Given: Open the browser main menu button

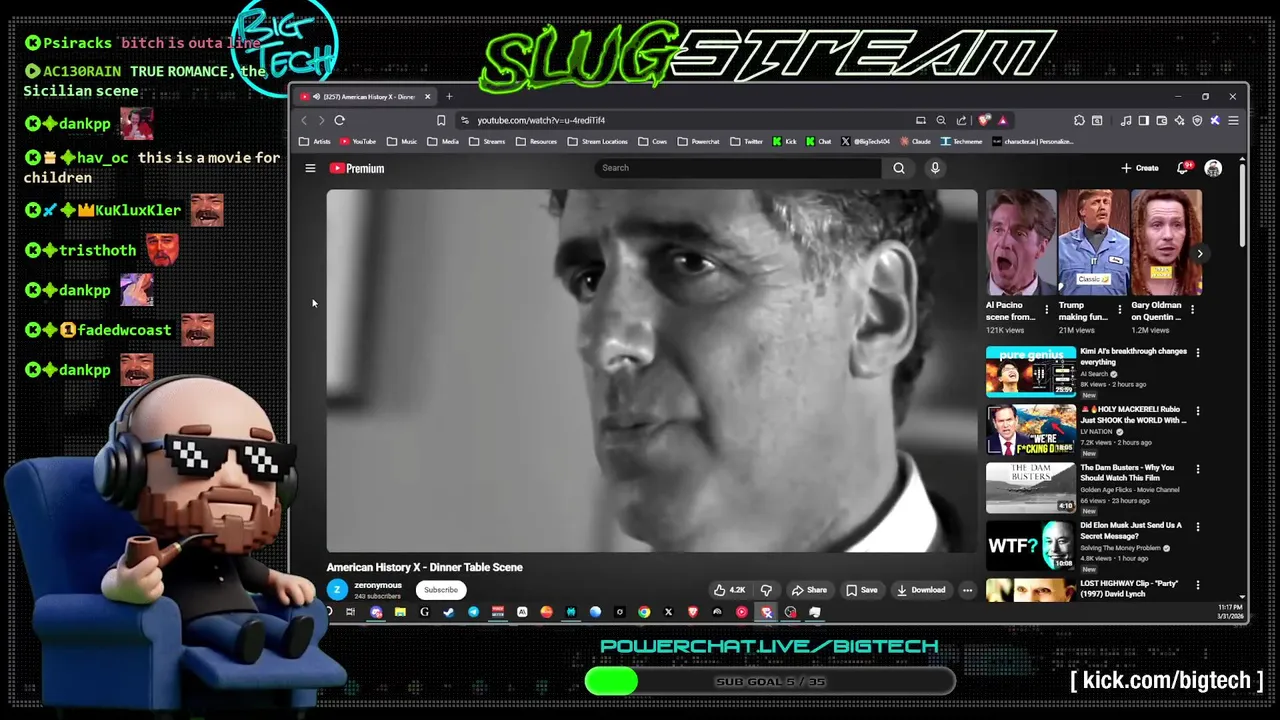Looking at the screenshot, I should 1233,120.
